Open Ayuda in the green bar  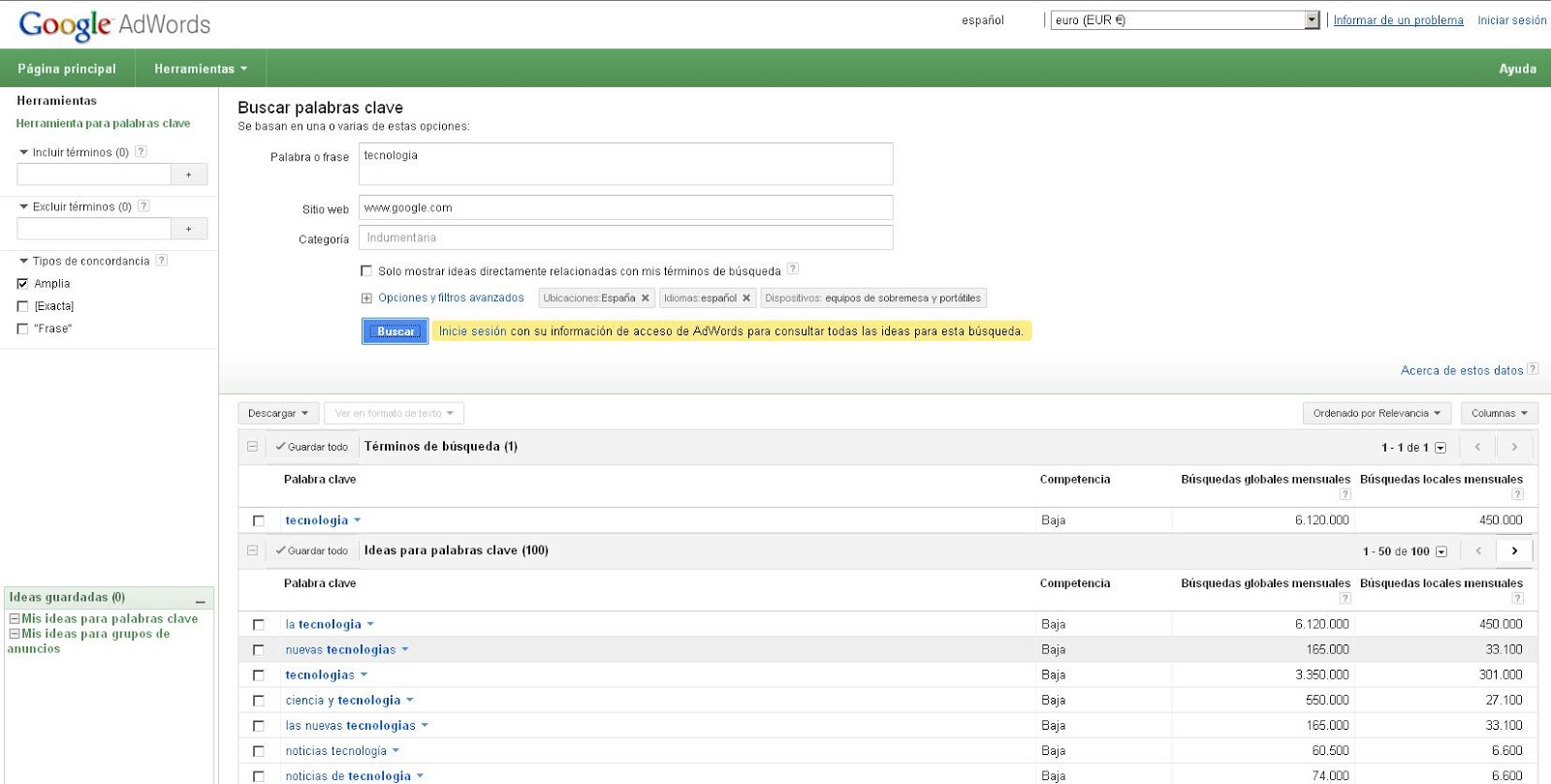(1517, 69)
